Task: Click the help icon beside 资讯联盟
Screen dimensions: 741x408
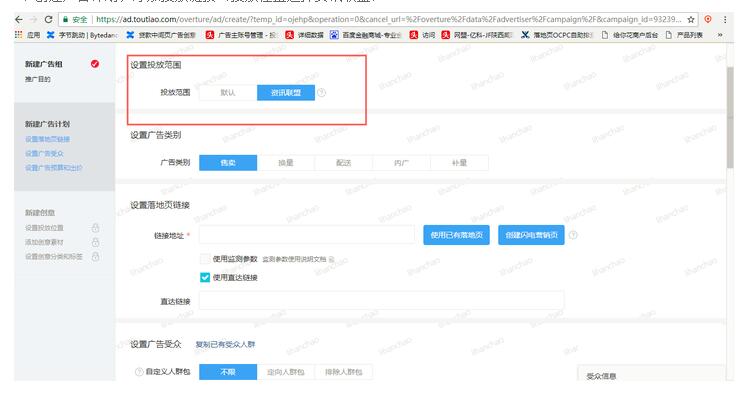Action: click(322, 93)
